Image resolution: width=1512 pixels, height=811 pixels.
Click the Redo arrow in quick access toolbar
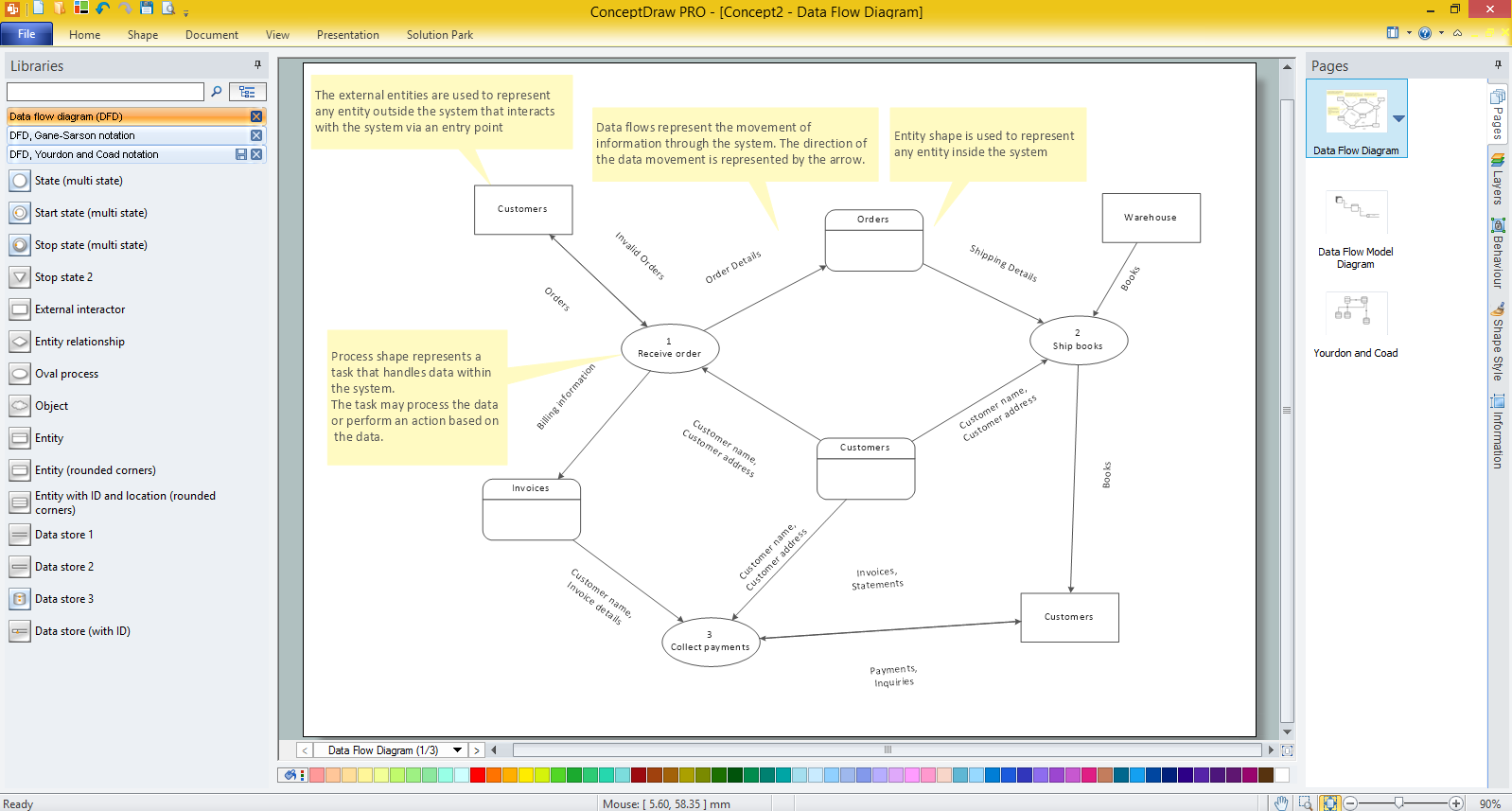click(x=125, y=9)
